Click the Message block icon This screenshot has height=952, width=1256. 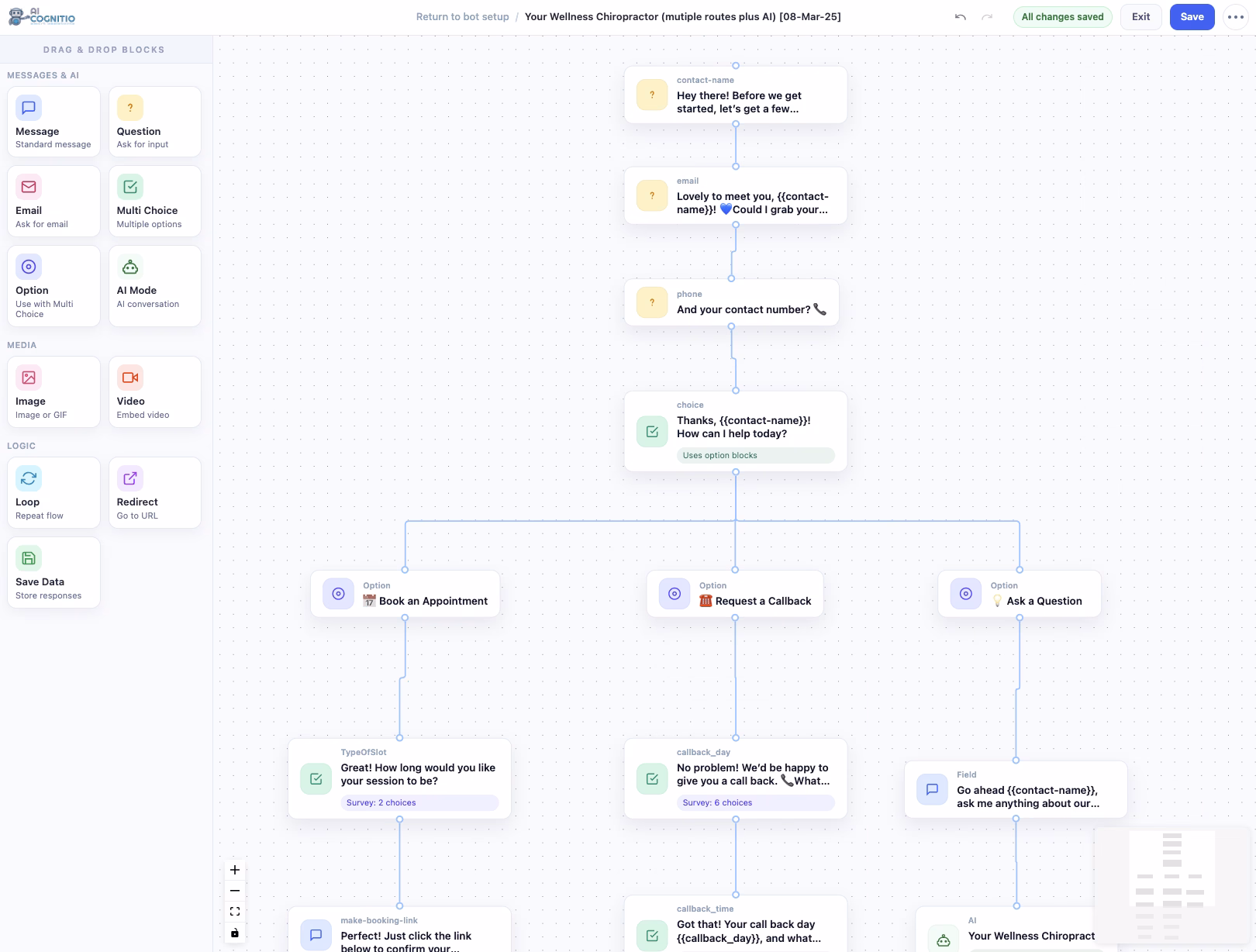(29, 108)
